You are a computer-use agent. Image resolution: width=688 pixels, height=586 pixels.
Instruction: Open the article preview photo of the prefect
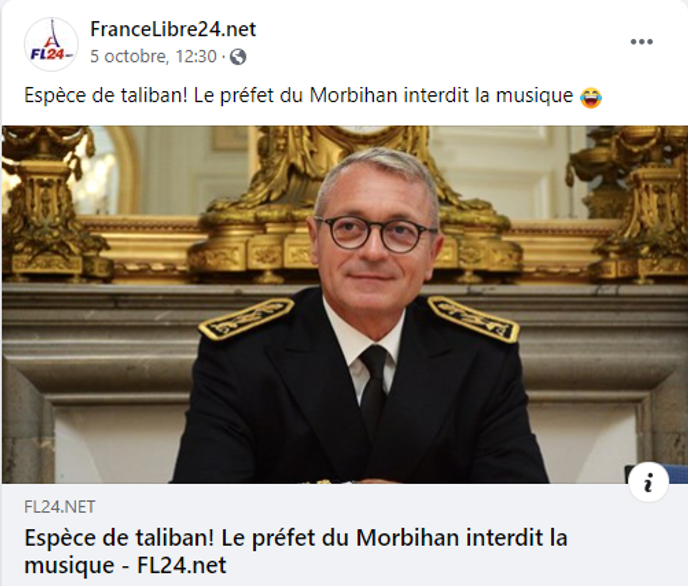[x=344, y=305]
